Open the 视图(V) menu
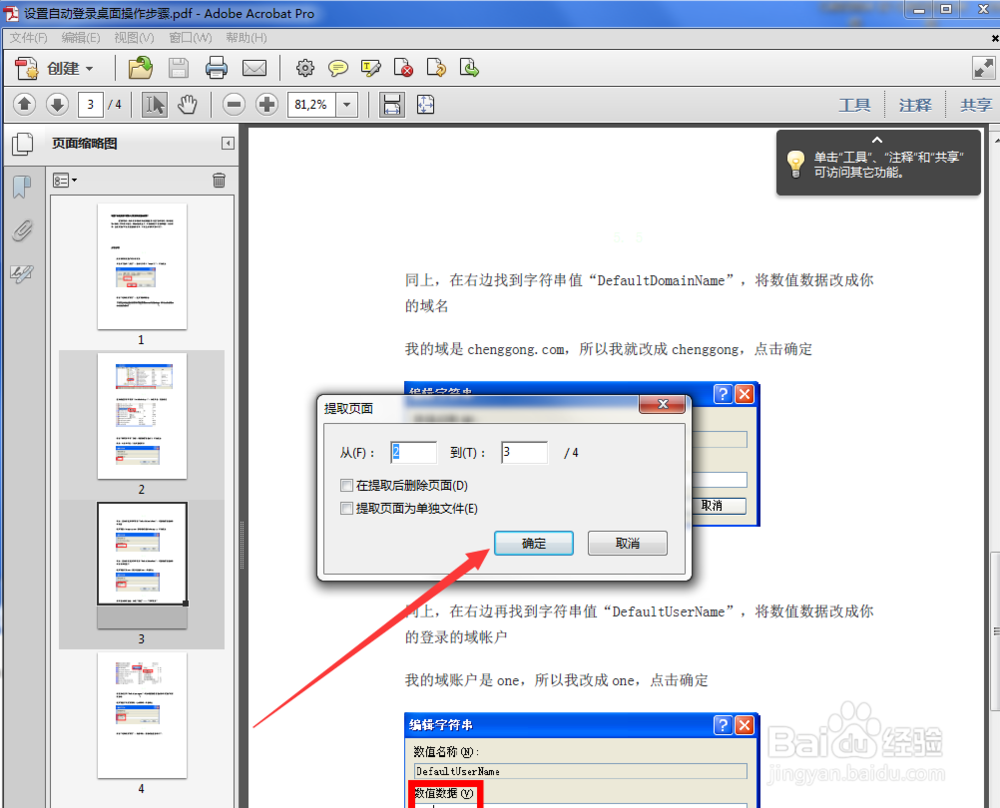This screenshot has height=808, width=1000. (x=134, y=38)
